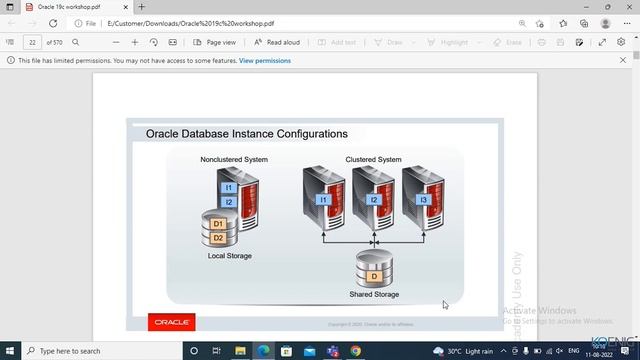This screenshot has width=640, height=360.
Task: Close the Oracle 19c workshop.pdf tab
Action: click(126, 7)
